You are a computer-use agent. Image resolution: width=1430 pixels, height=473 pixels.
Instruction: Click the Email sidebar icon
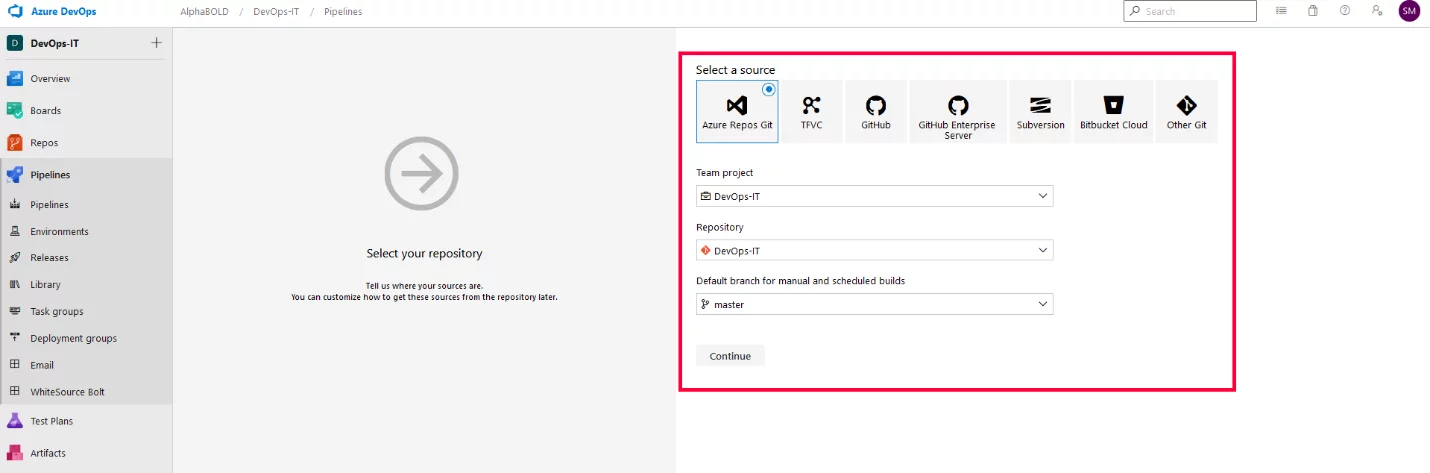pos(15,365)
